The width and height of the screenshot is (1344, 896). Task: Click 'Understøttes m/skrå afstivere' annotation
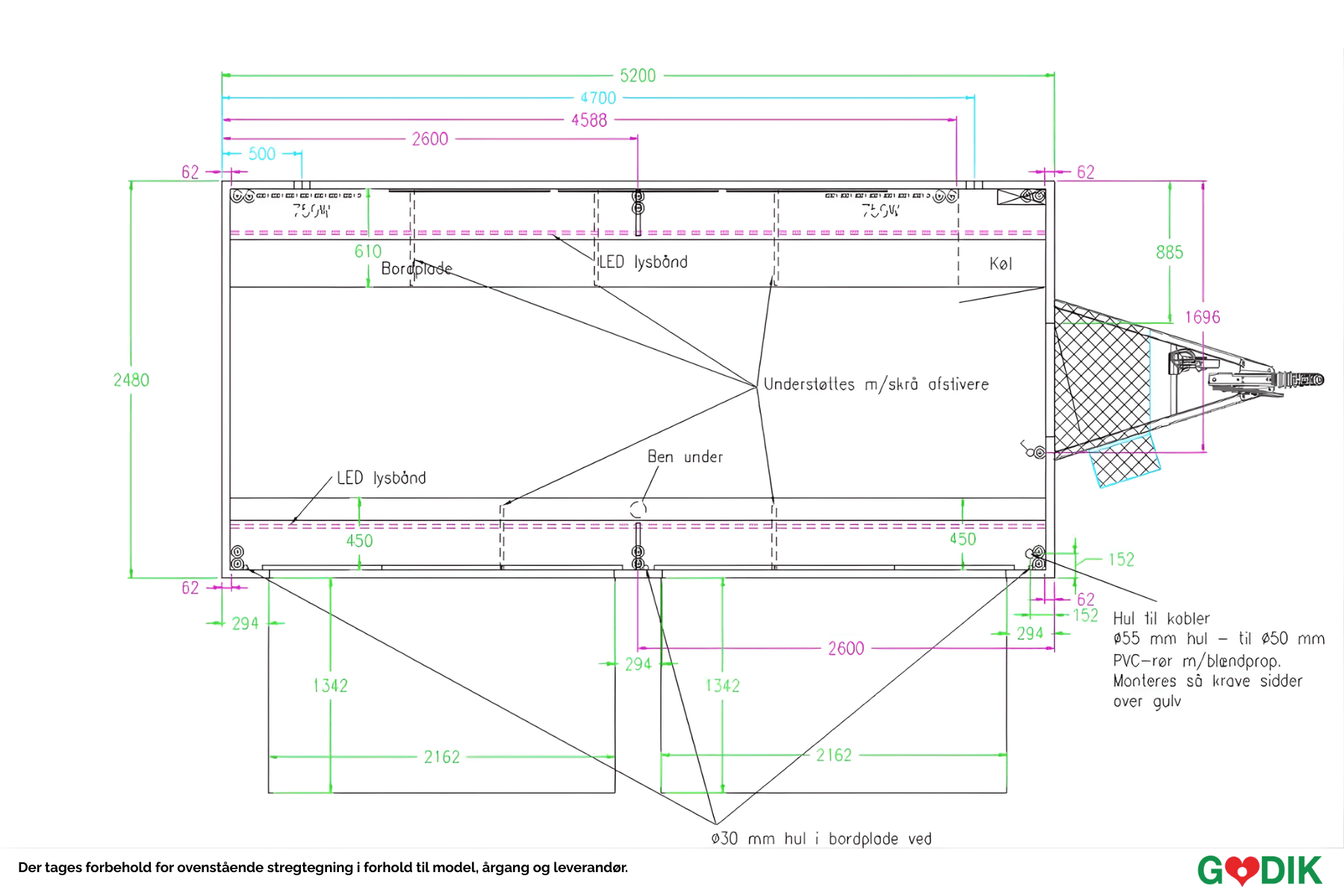tap(876, 385)
